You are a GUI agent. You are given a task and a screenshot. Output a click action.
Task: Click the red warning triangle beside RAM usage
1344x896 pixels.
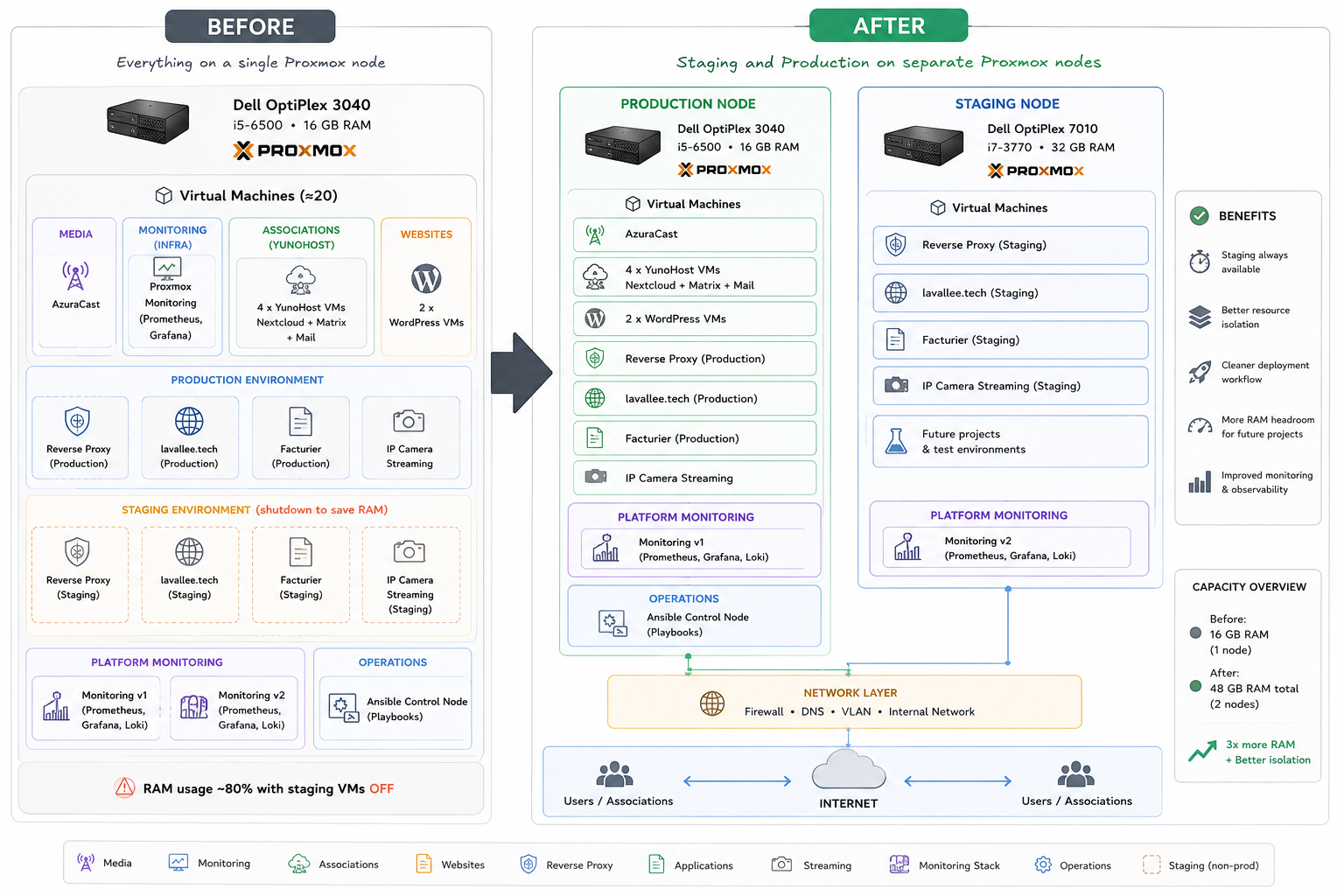click(x=125, y=787)
